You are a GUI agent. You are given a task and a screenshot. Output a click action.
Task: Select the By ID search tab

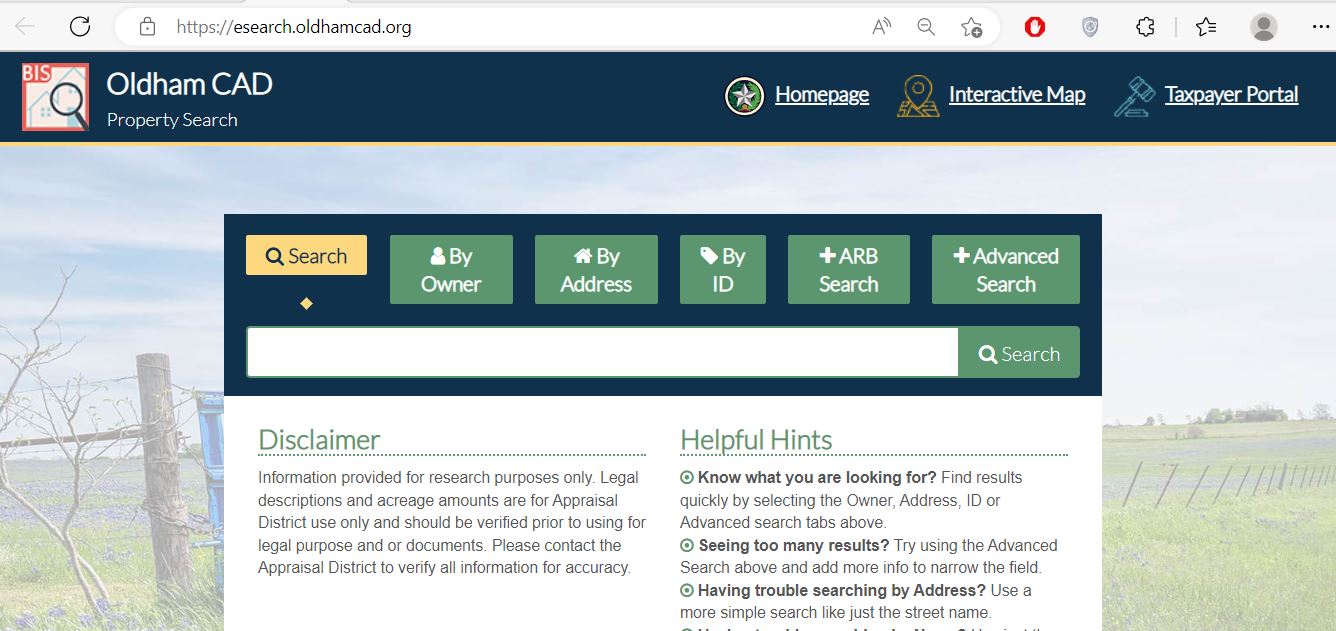point(723,270)
